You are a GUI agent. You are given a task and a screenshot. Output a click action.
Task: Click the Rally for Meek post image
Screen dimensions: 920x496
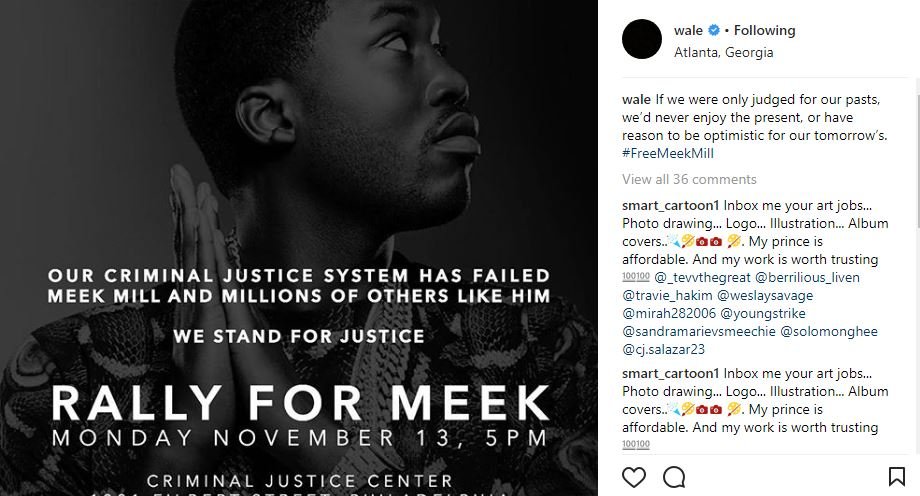point(300,248)
